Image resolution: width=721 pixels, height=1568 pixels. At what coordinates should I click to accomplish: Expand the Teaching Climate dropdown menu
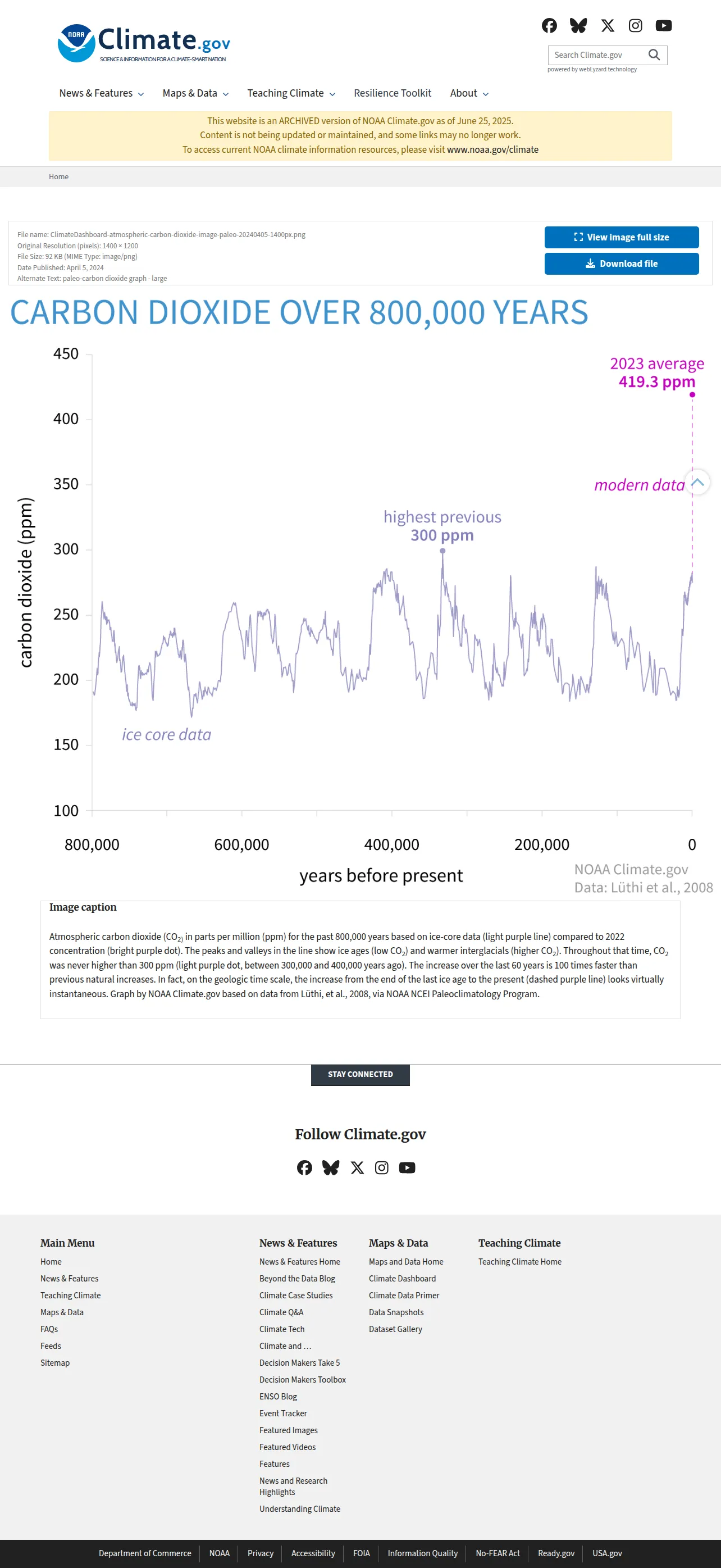[291, 93]
